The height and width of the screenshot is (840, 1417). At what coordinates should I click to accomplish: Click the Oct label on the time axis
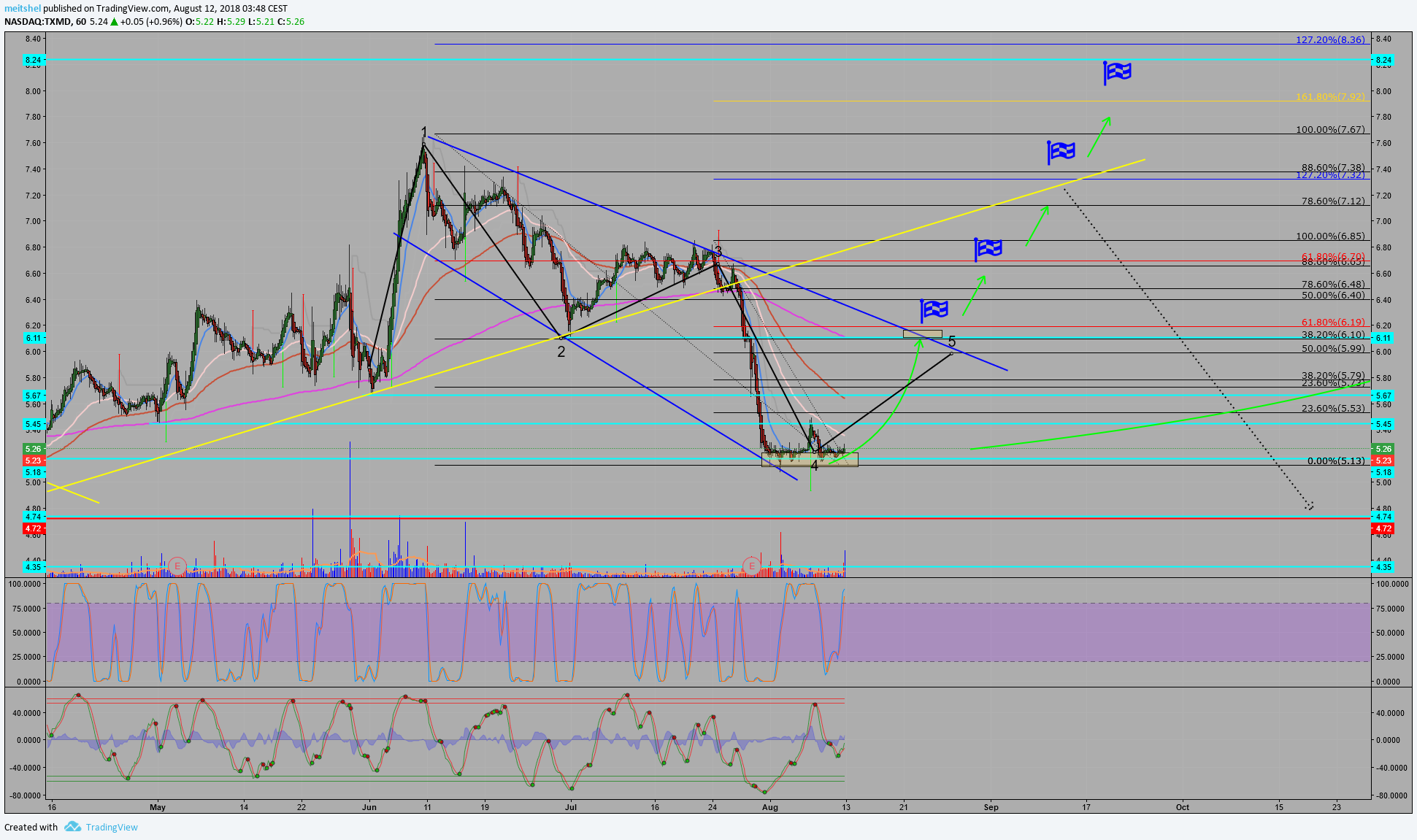[x=1183, y=807]
